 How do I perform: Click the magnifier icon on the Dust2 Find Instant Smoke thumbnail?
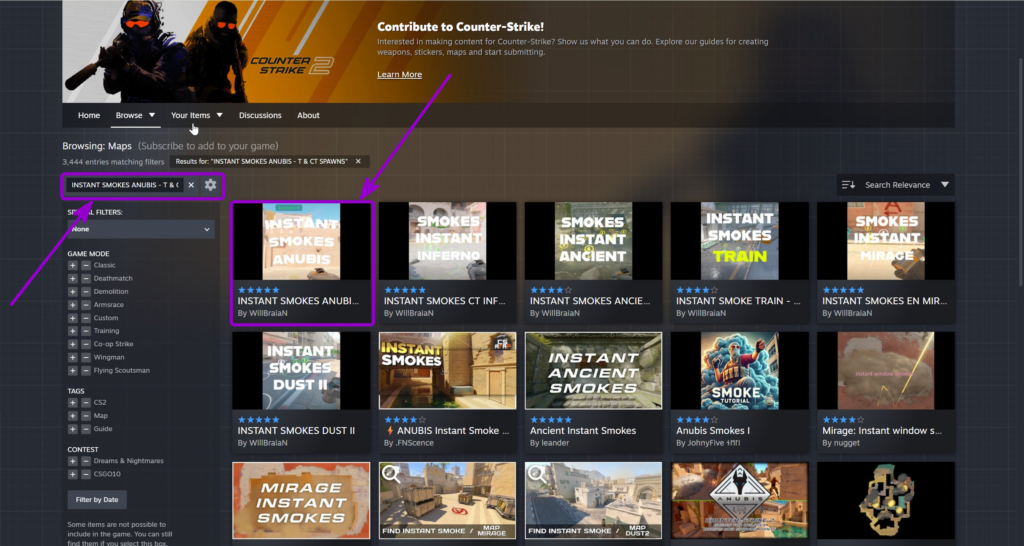tap(537, 475)
